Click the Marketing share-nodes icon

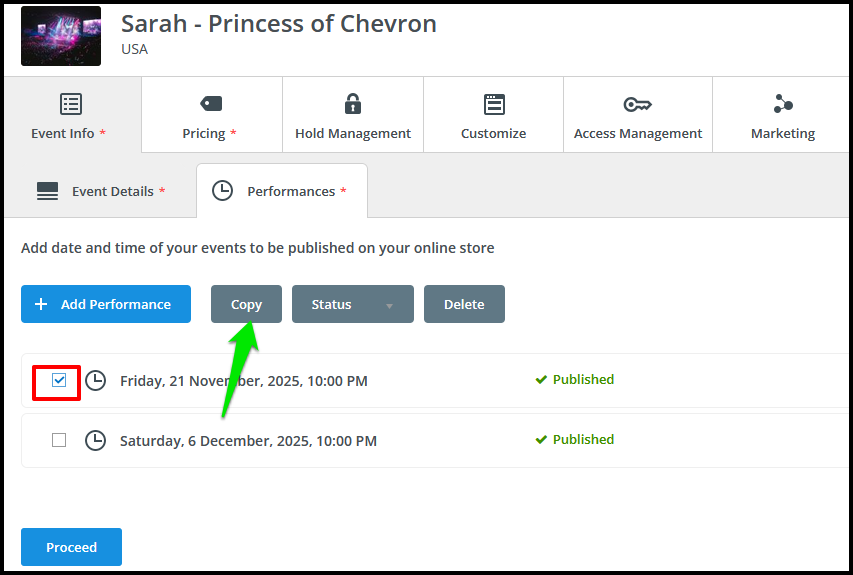(x=783, y=103)
